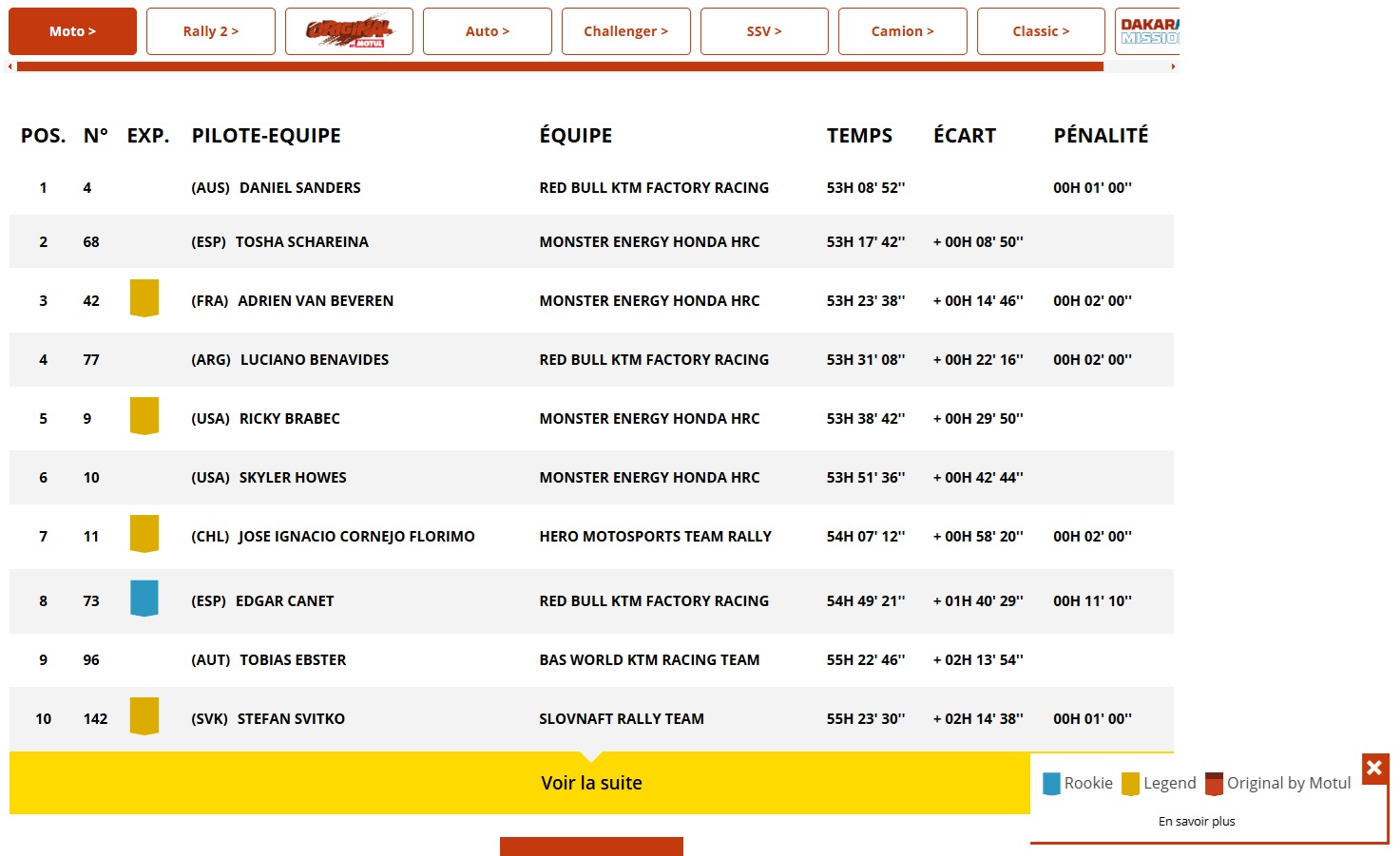This screenshot has height=856, width=1400.
Task: Open the Original by Motul logo tab
Action: click(349, 31)
